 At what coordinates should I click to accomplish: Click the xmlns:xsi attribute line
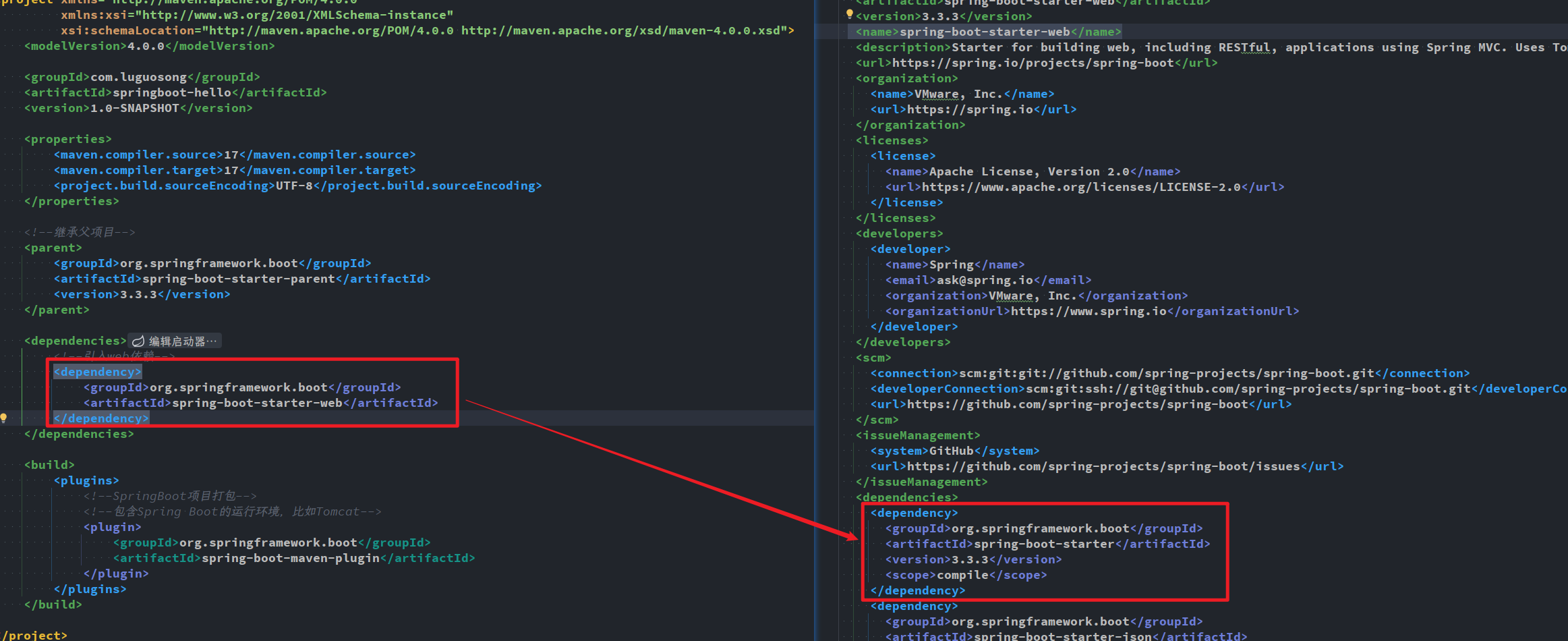pos(257,15)
